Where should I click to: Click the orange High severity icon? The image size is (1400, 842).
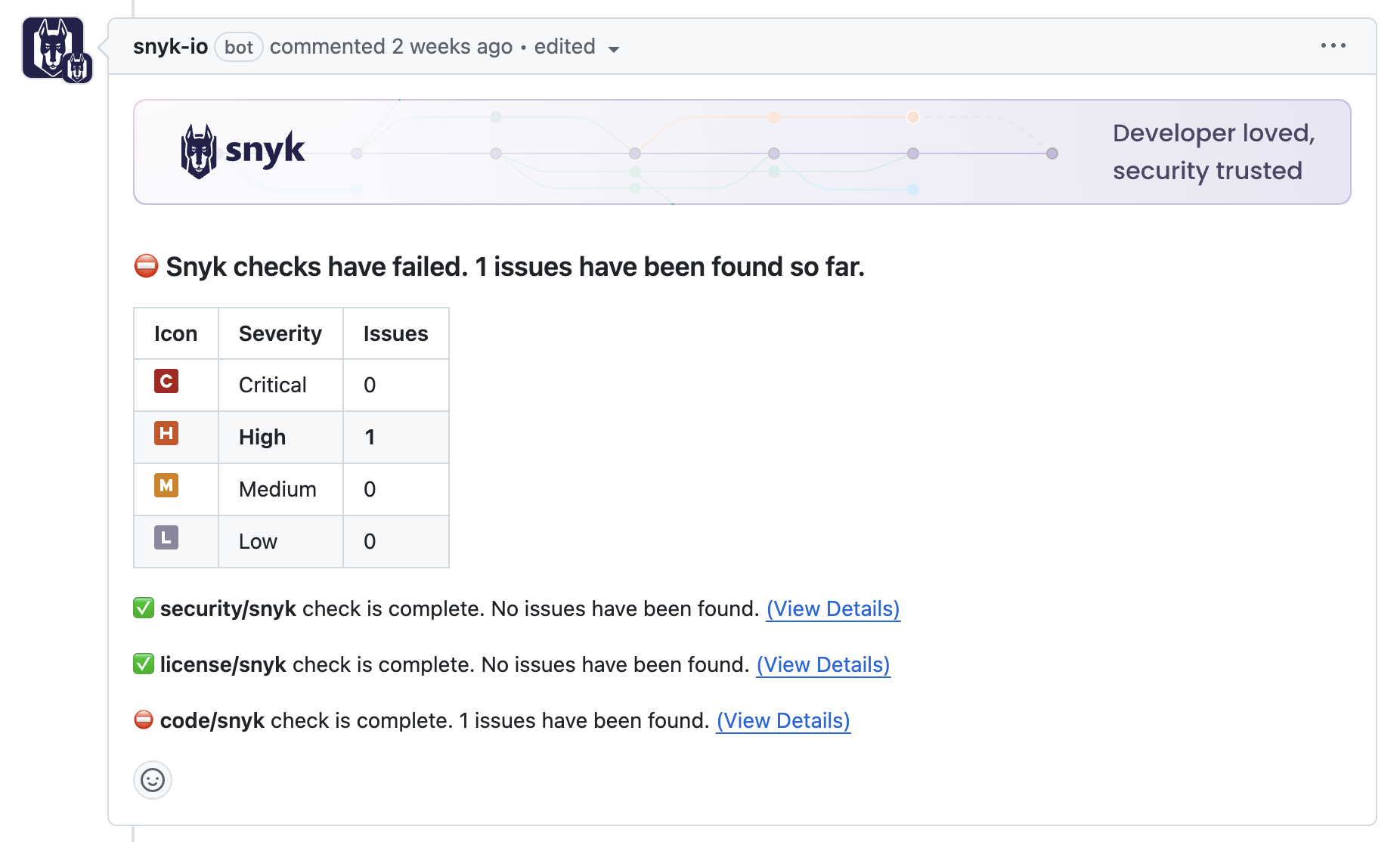(x=166, y=433)
